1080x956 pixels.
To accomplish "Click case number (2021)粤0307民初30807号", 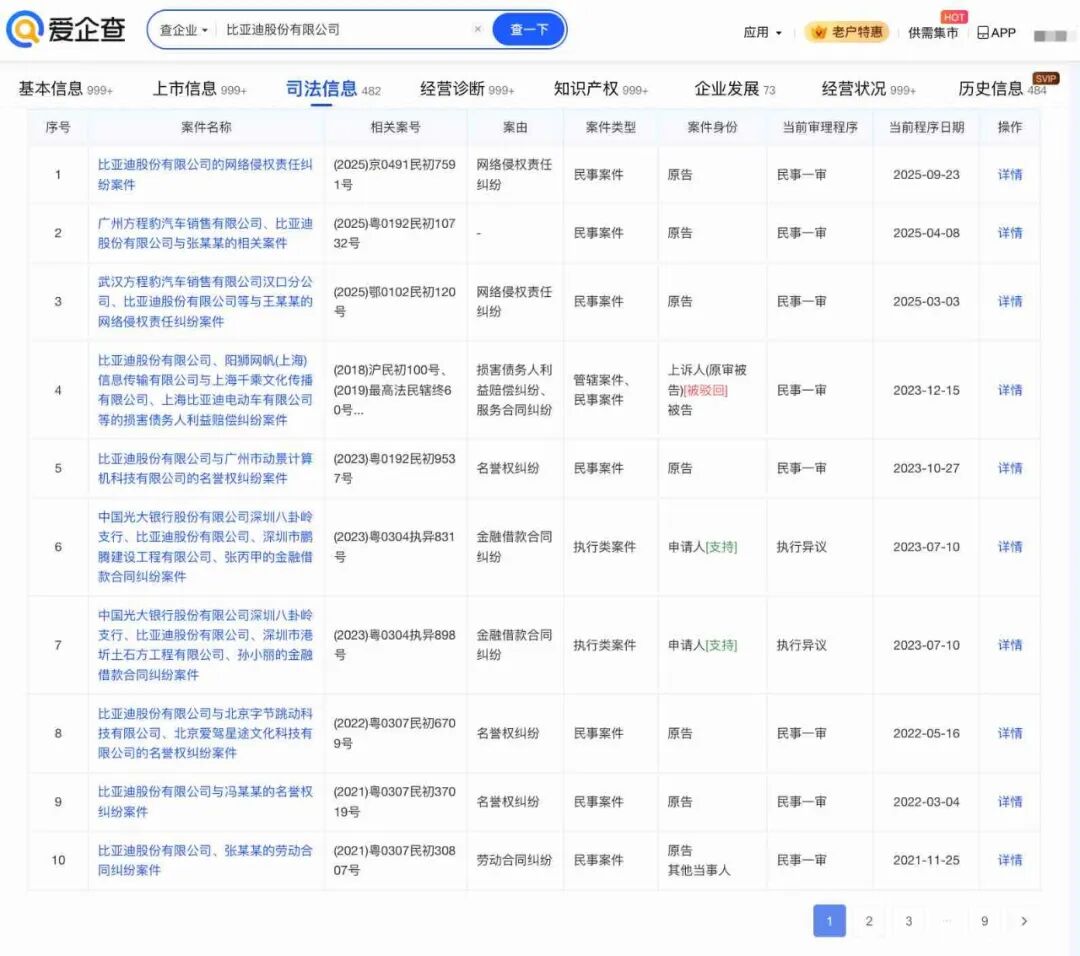I will [395, 860].
